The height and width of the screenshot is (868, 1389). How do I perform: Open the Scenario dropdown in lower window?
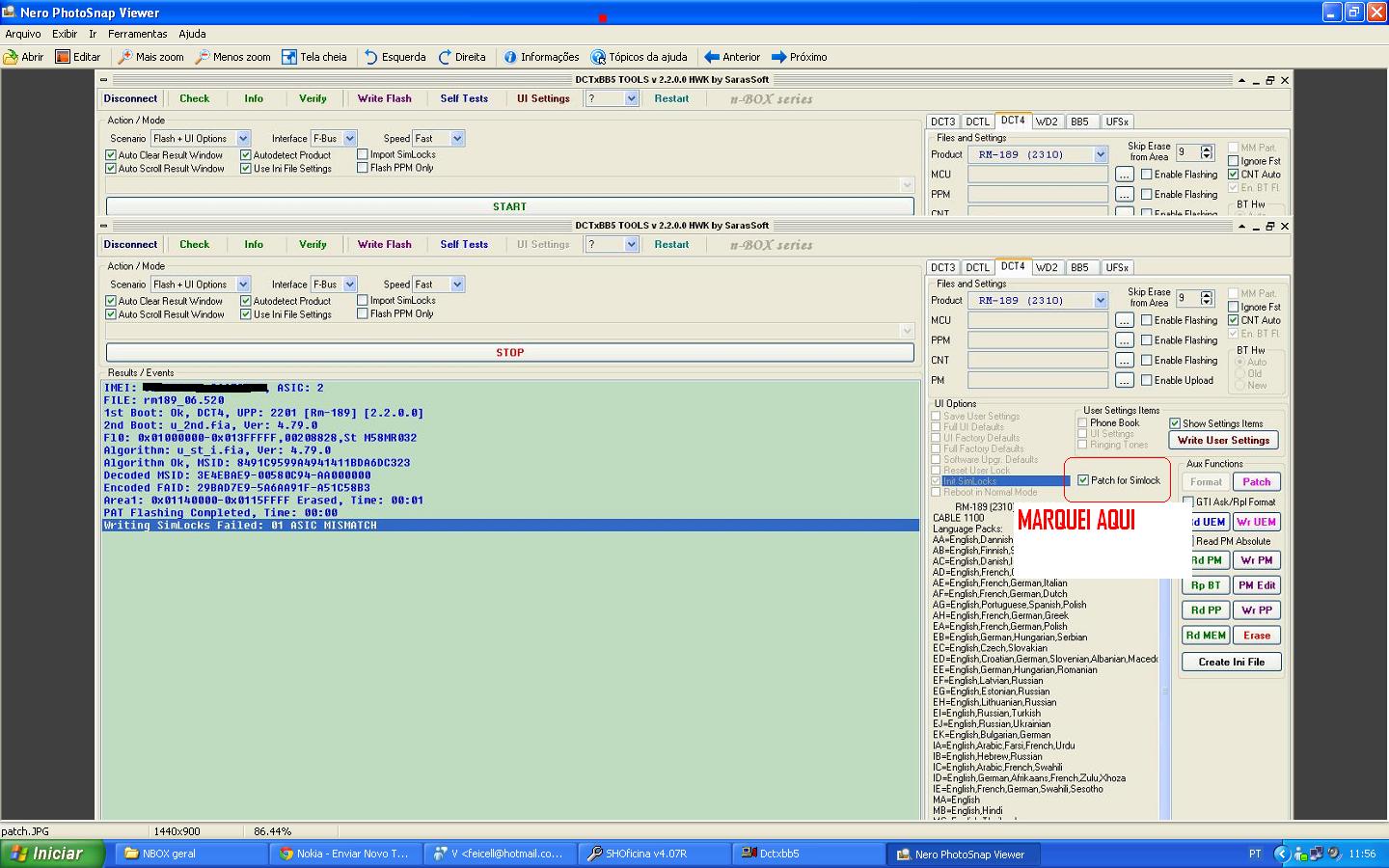243,285
